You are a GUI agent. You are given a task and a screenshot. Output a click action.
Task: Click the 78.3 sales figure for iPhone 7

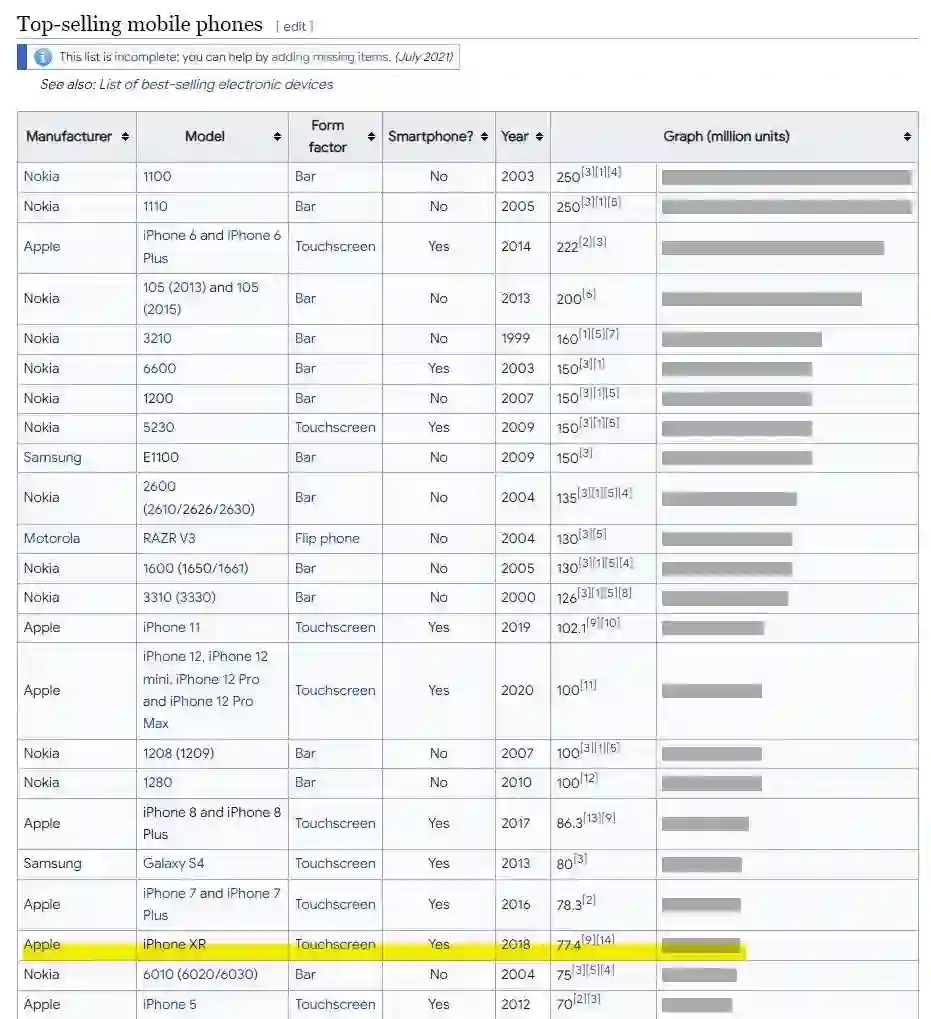[569, 905]
